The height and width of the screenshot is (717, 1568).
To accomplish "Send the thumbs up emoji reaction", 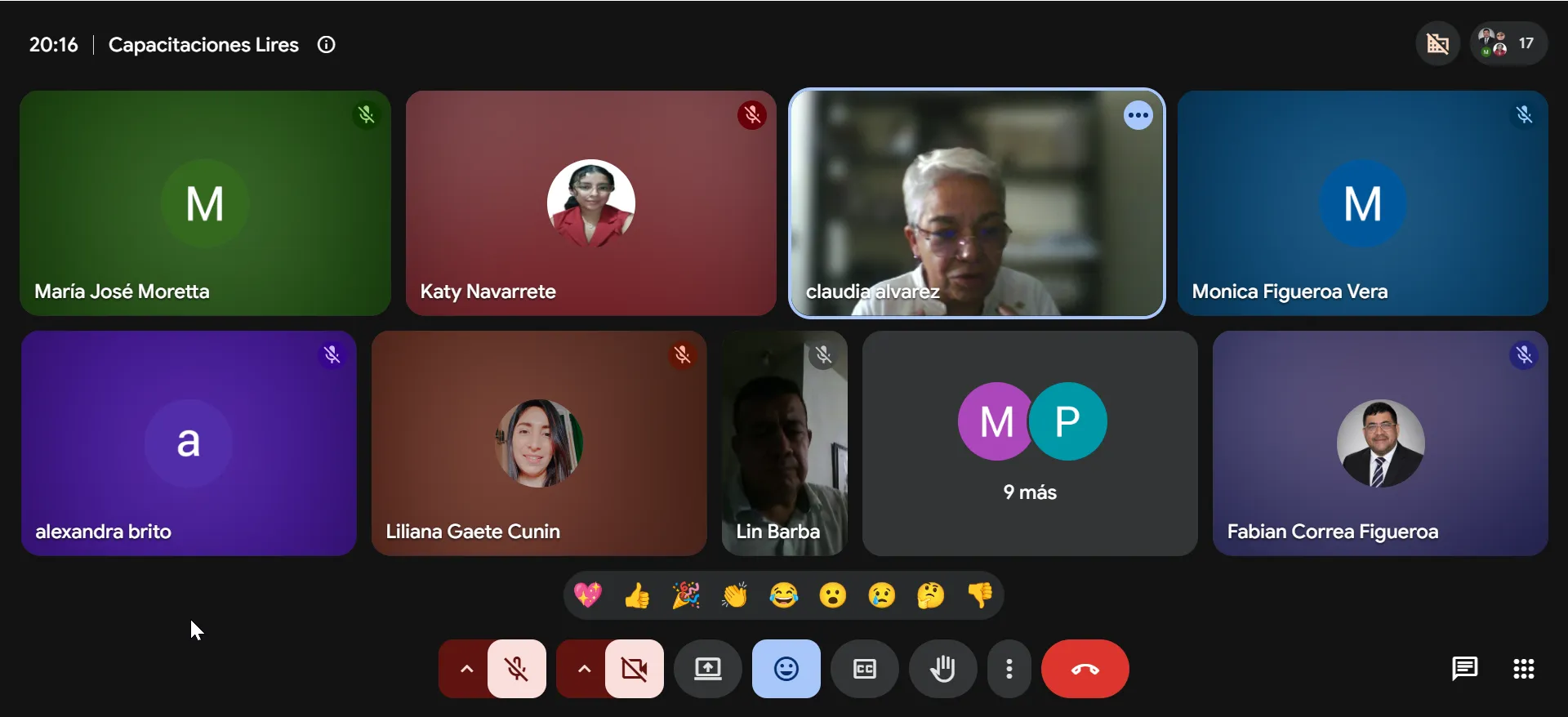I will [637, 595].
